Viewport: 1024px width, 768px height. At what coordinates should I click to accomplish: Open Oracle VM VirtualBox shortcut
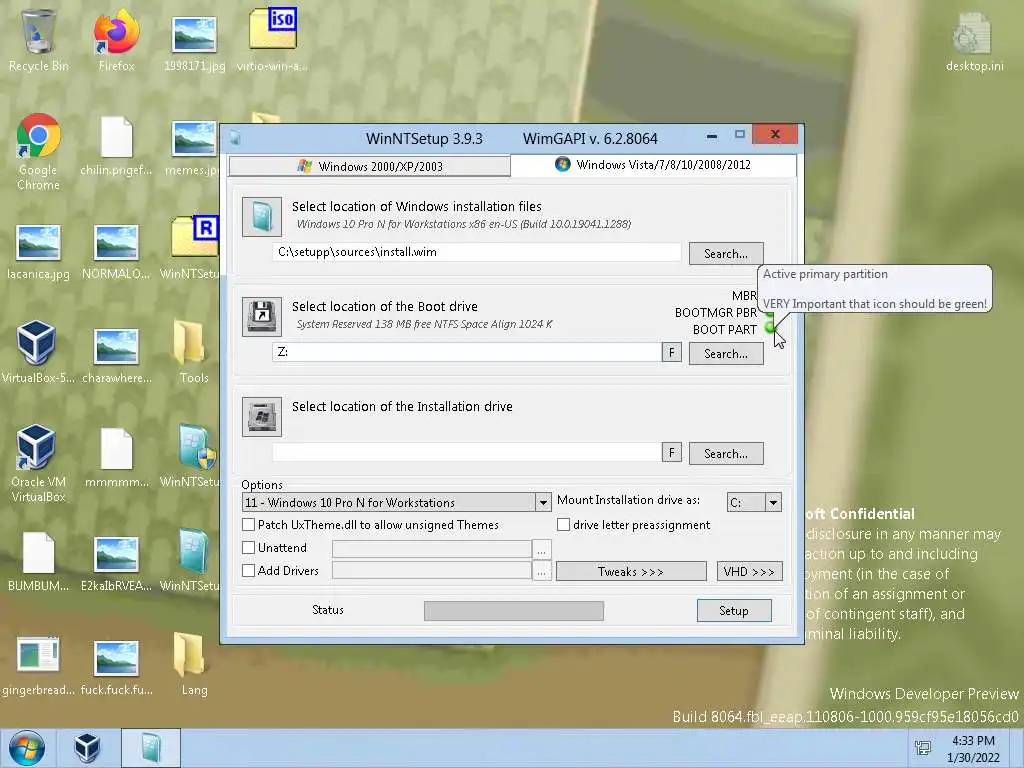(38, 462)
